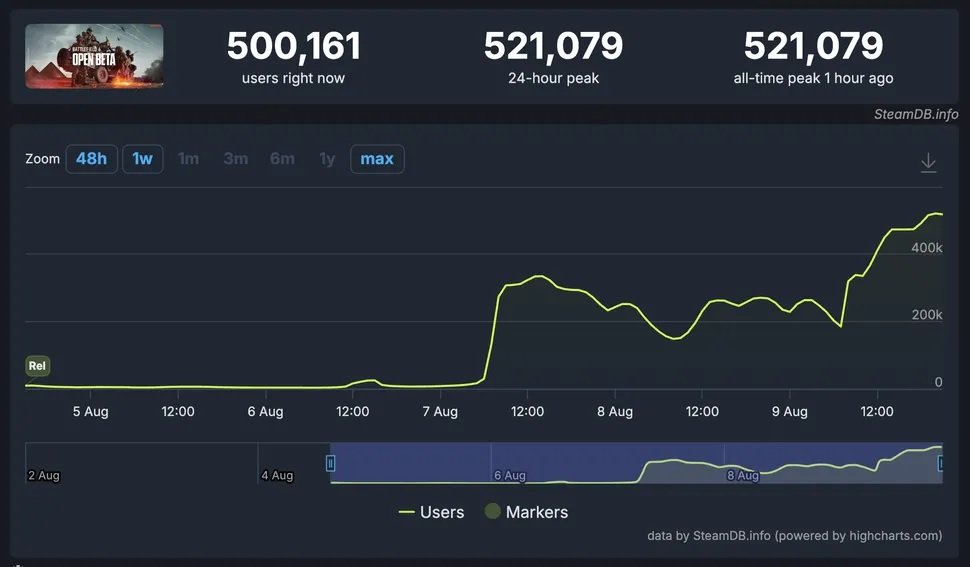Click the Battlefield Open Beta game thumbnail
This screenshot has height=567, width=970.
tap(94, 56)
